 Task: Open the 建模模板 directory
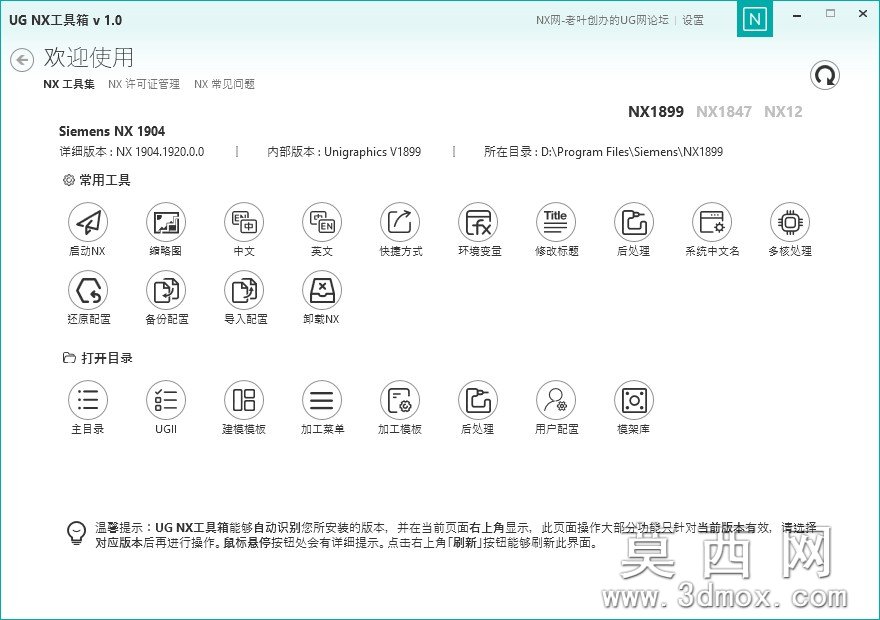click(x=244, y=400)
